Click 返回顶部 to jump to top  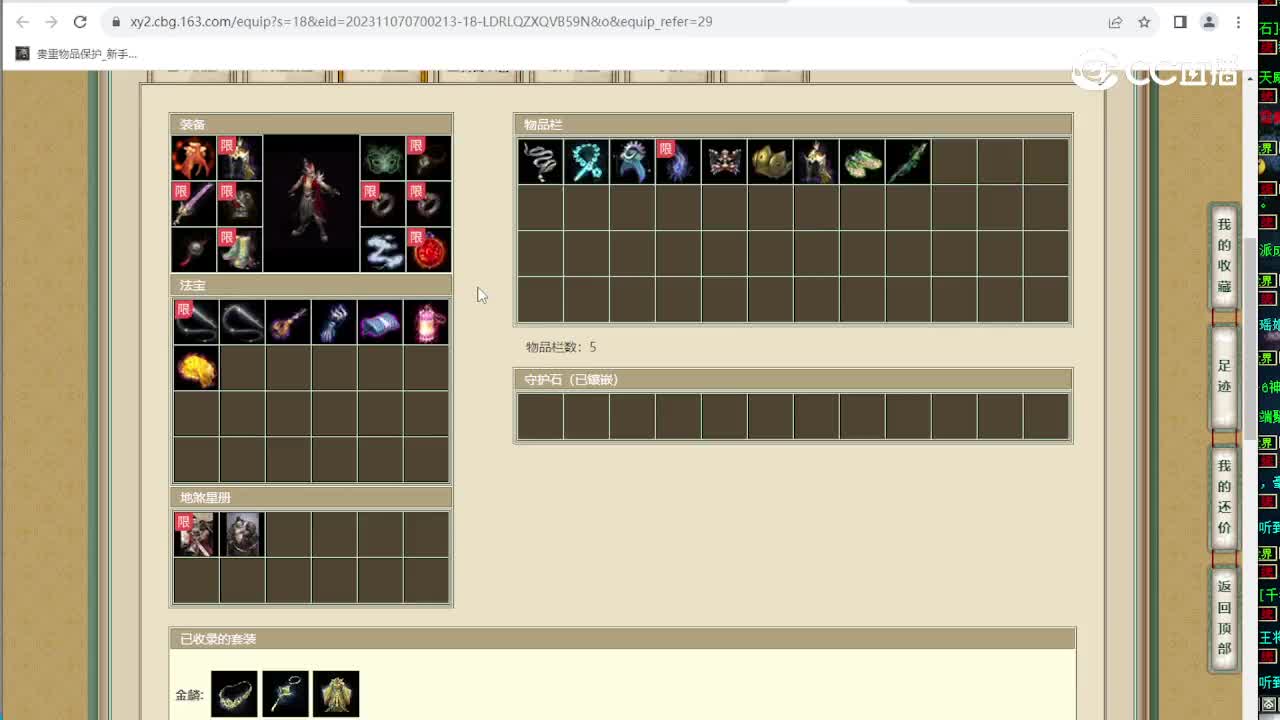(x=1224, y=618)
